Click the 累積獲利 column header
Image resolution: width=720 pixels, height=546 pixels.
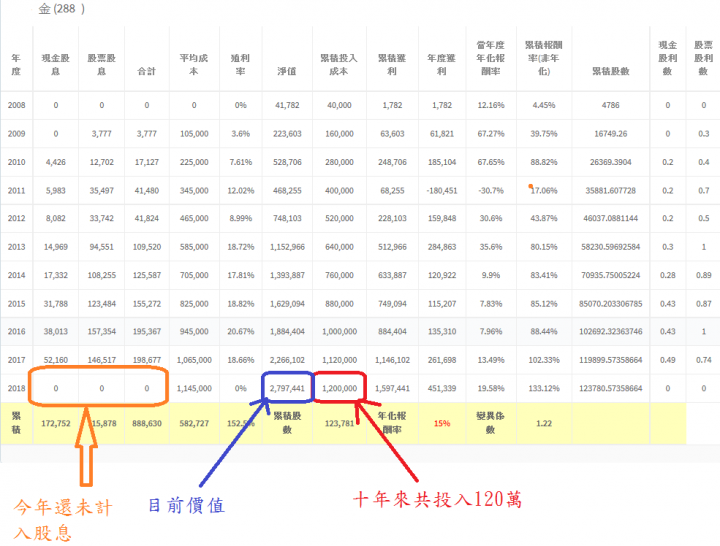pos(392,65)
